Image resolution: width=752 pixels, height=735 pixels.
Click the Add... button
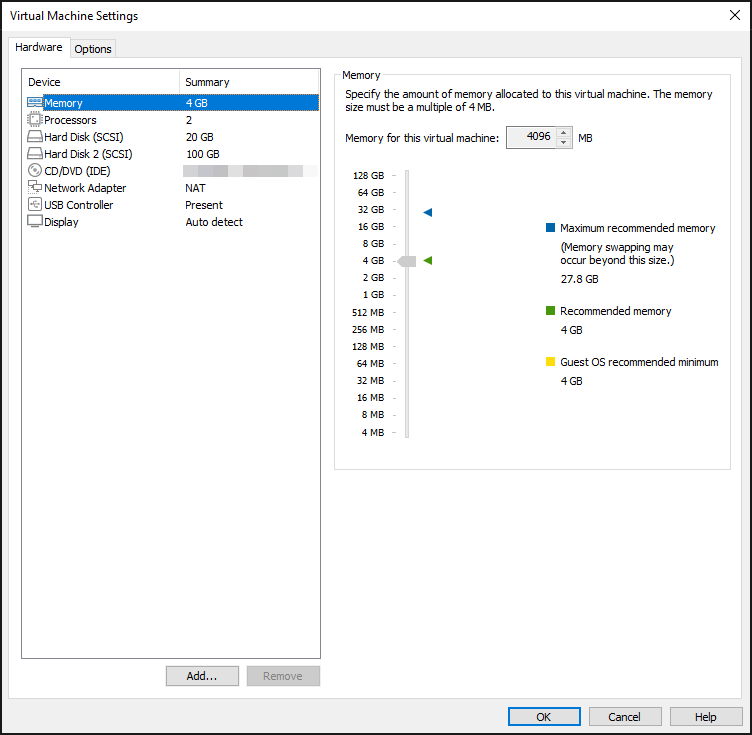(202, 676)
